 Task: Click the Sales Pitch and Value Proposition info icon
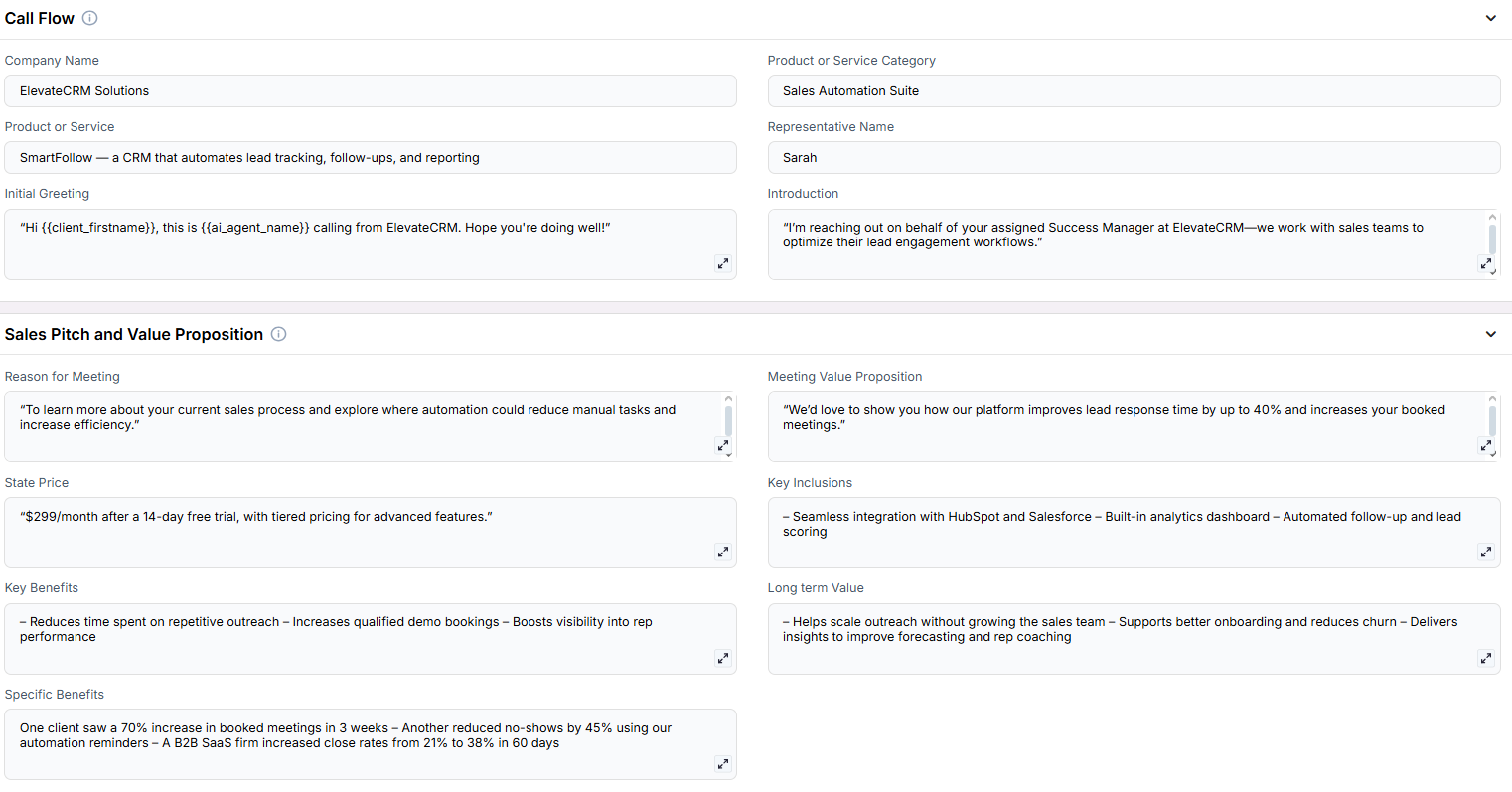[x=279, y=334]
